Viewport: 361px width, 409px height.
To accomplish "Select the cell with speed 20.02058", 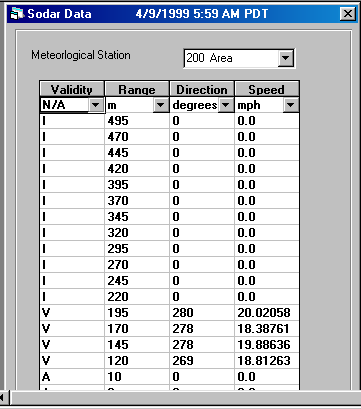I will pyautogui.click(x=267, y=313).
